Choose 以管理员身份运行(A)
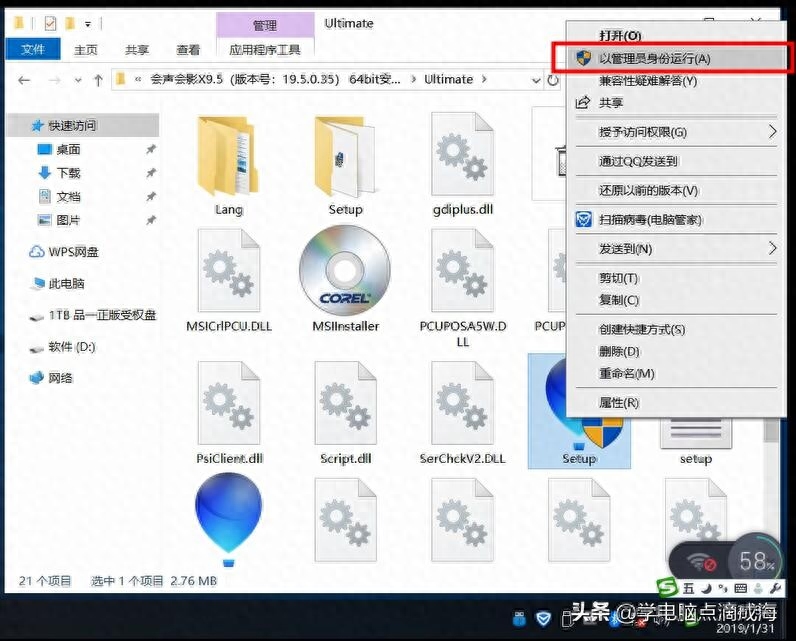The height and width of the screenshot is (641, 796). click(x=675, y=58)
